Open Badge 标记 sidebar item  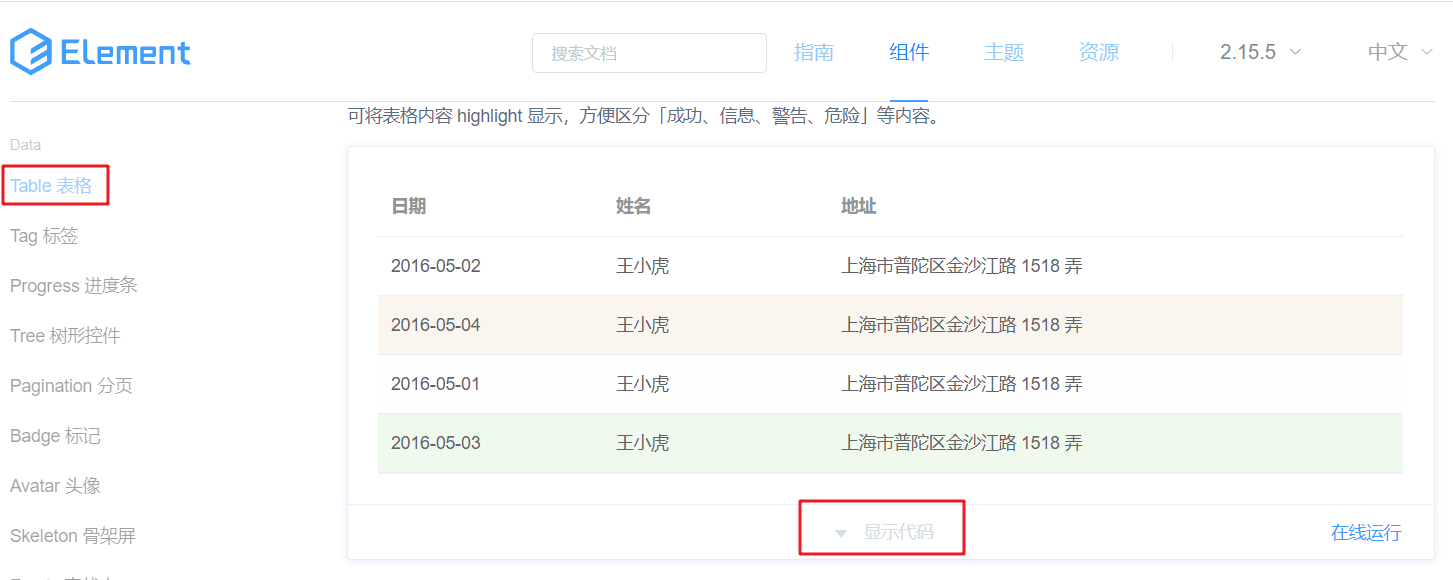pyautogui.click(x=55, y=436)
